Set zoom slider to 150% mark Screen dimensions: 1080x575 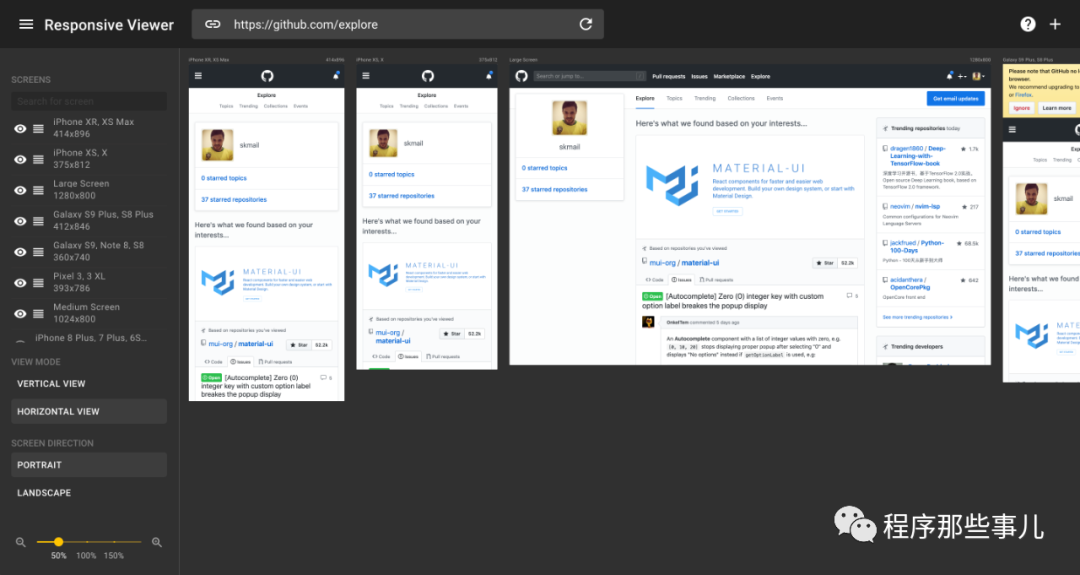(114, 542)
